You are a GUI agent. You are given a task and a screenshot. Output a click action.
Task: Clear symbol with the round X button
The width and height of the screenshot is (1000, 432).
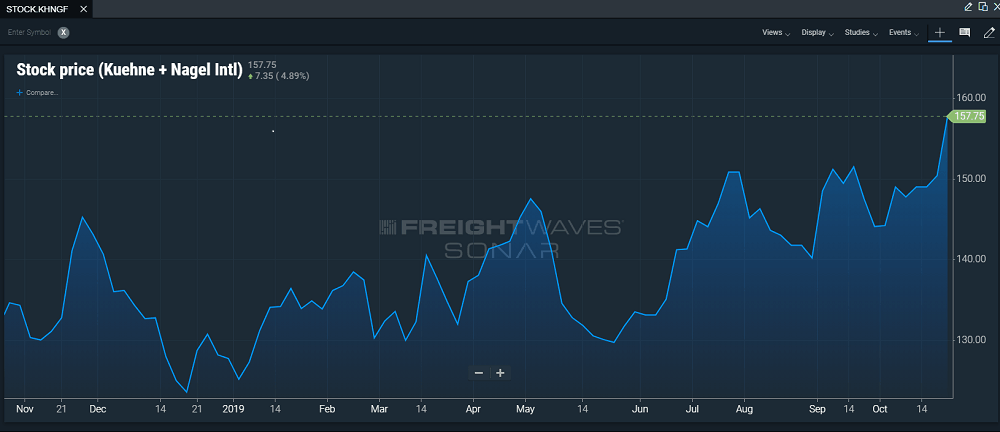63,33
